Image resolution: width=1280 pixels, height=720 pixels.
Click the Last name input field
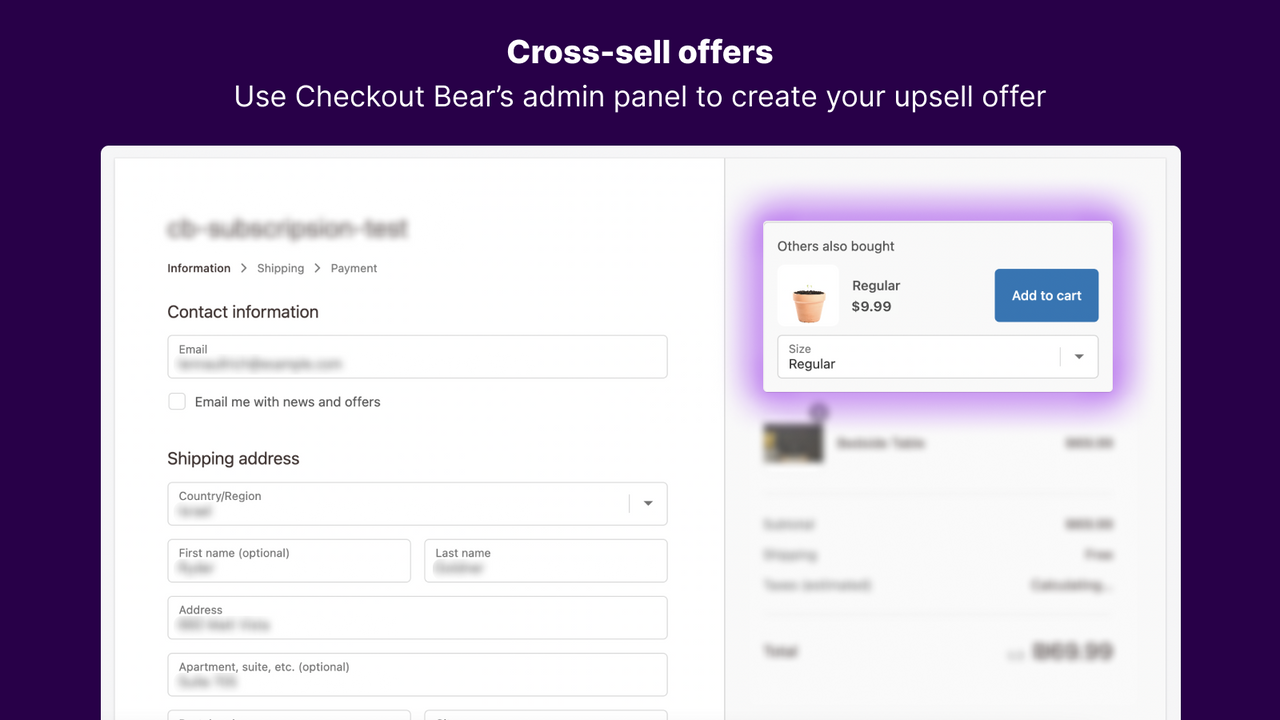point(545,561)
